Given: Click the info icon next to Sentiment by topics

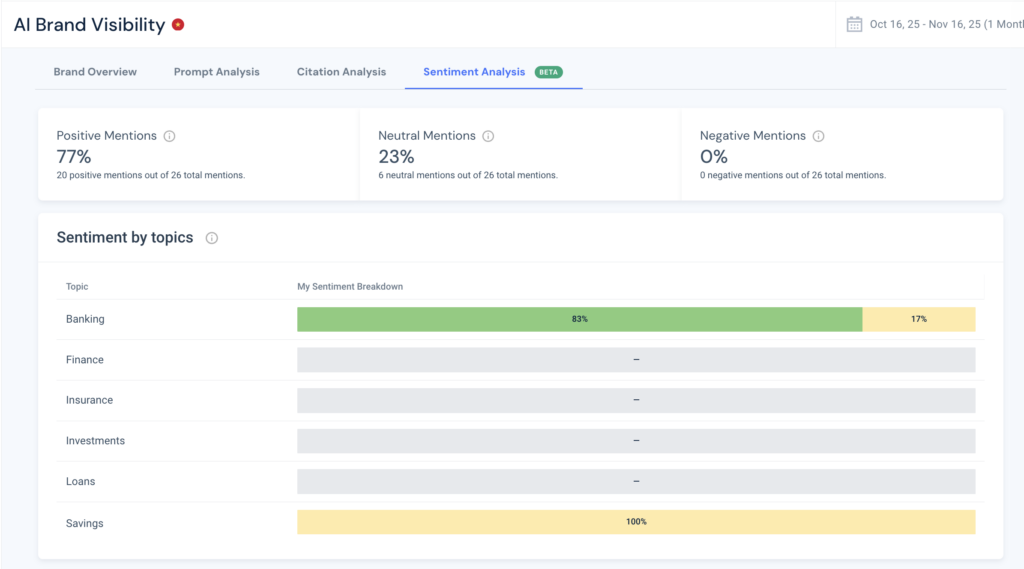Looking at the screenshot, I should click(x=212, y=238).
